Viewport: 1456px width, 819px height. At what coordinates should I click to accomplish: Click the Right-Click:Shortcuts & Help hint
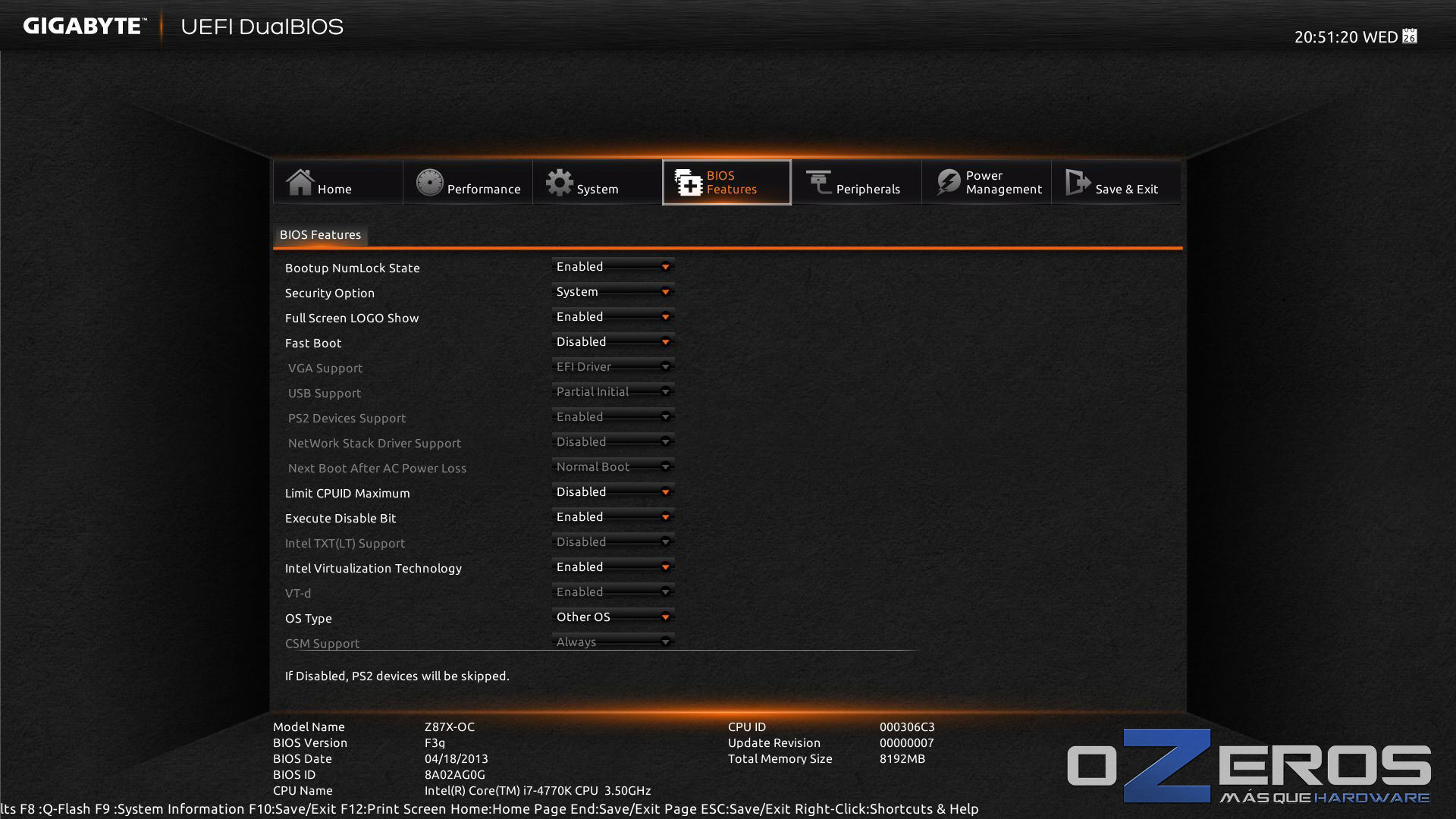coord(886,808)
